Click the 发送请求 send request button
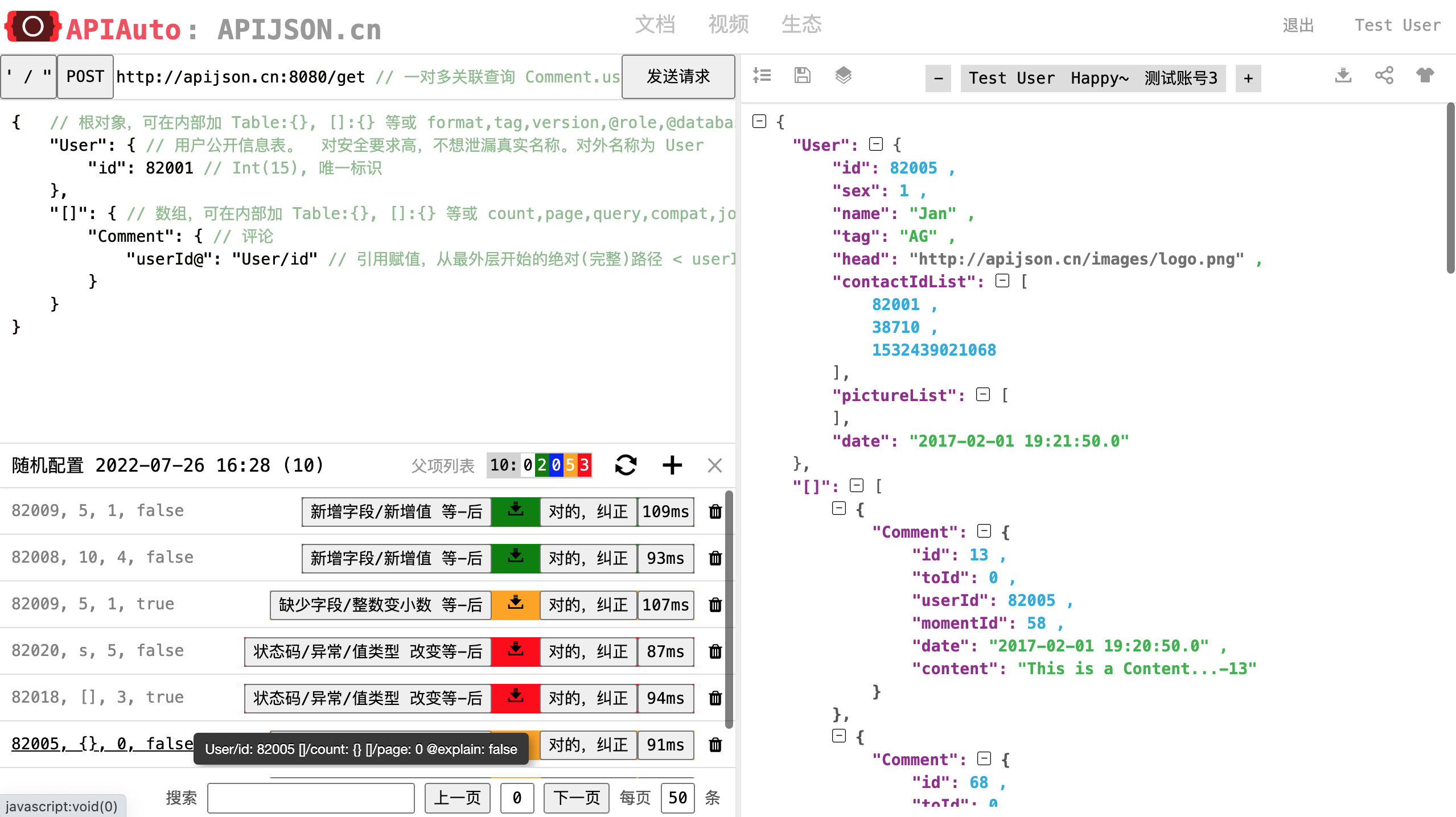Screen dimensions: 1456x817 point(678,77)
